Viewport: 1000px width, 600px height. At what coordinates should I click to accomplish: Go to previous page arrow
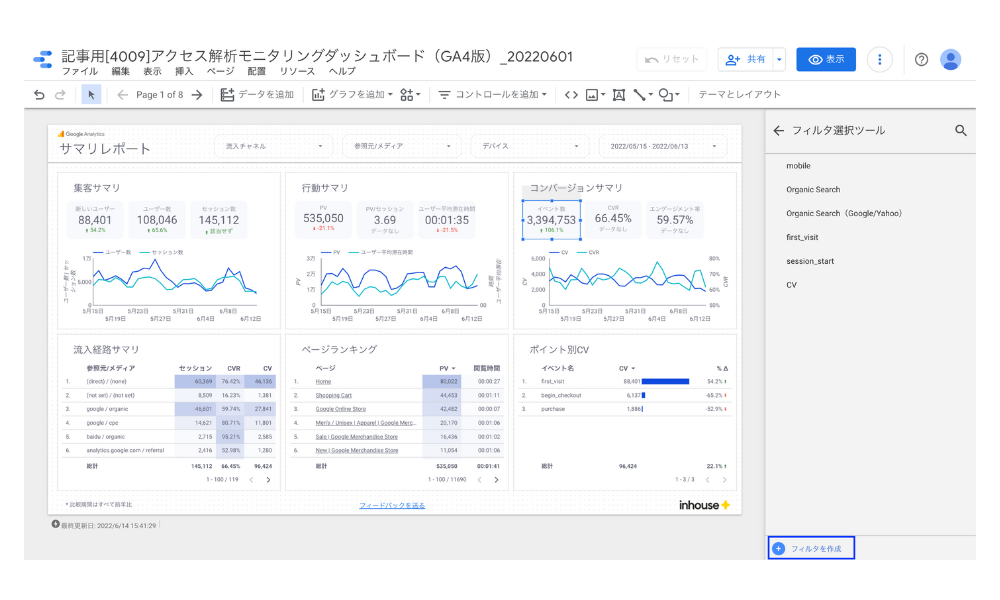click(x=122, y=94)
